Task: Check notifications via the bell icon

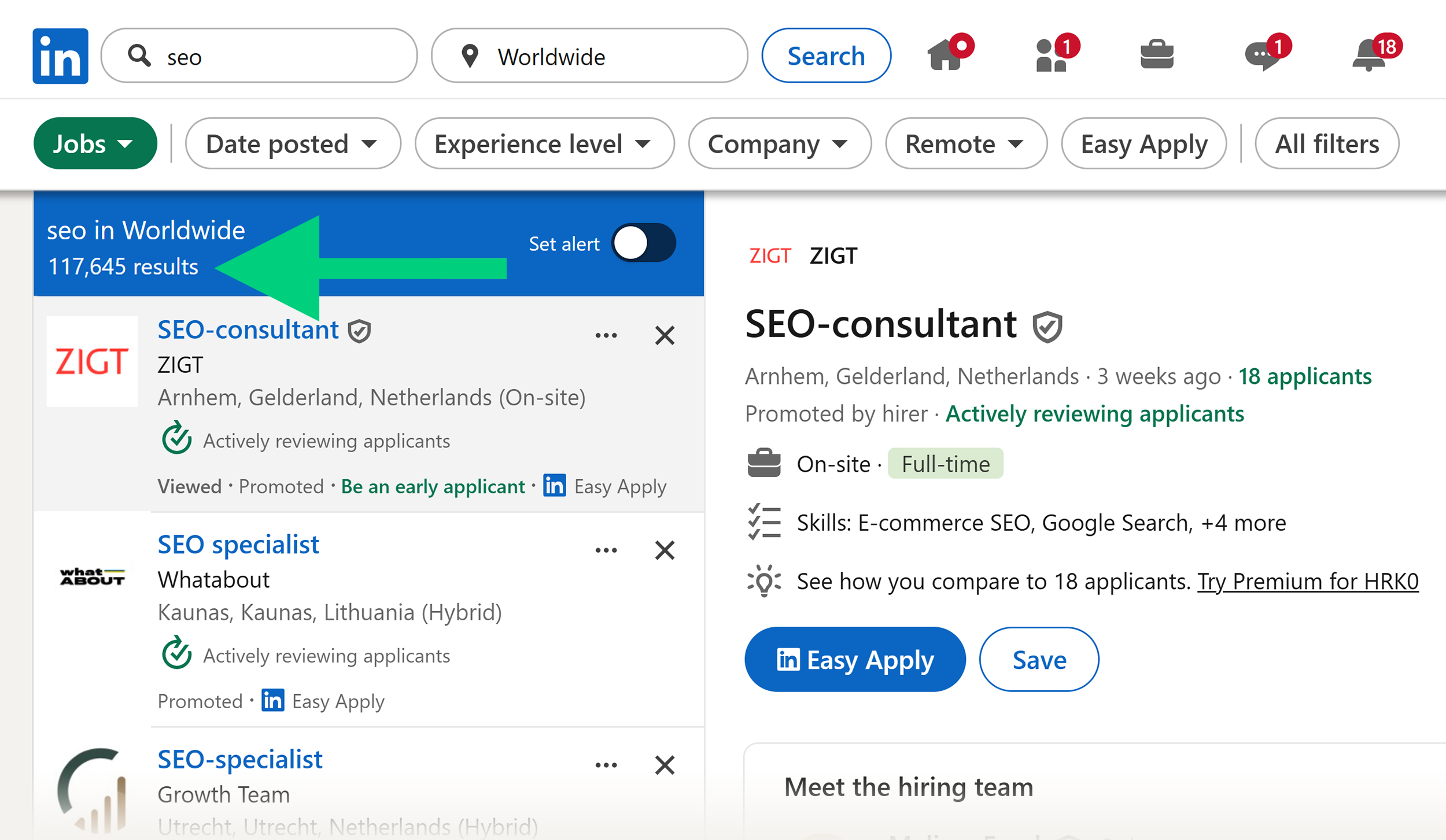Action: tap(1368, 55)
